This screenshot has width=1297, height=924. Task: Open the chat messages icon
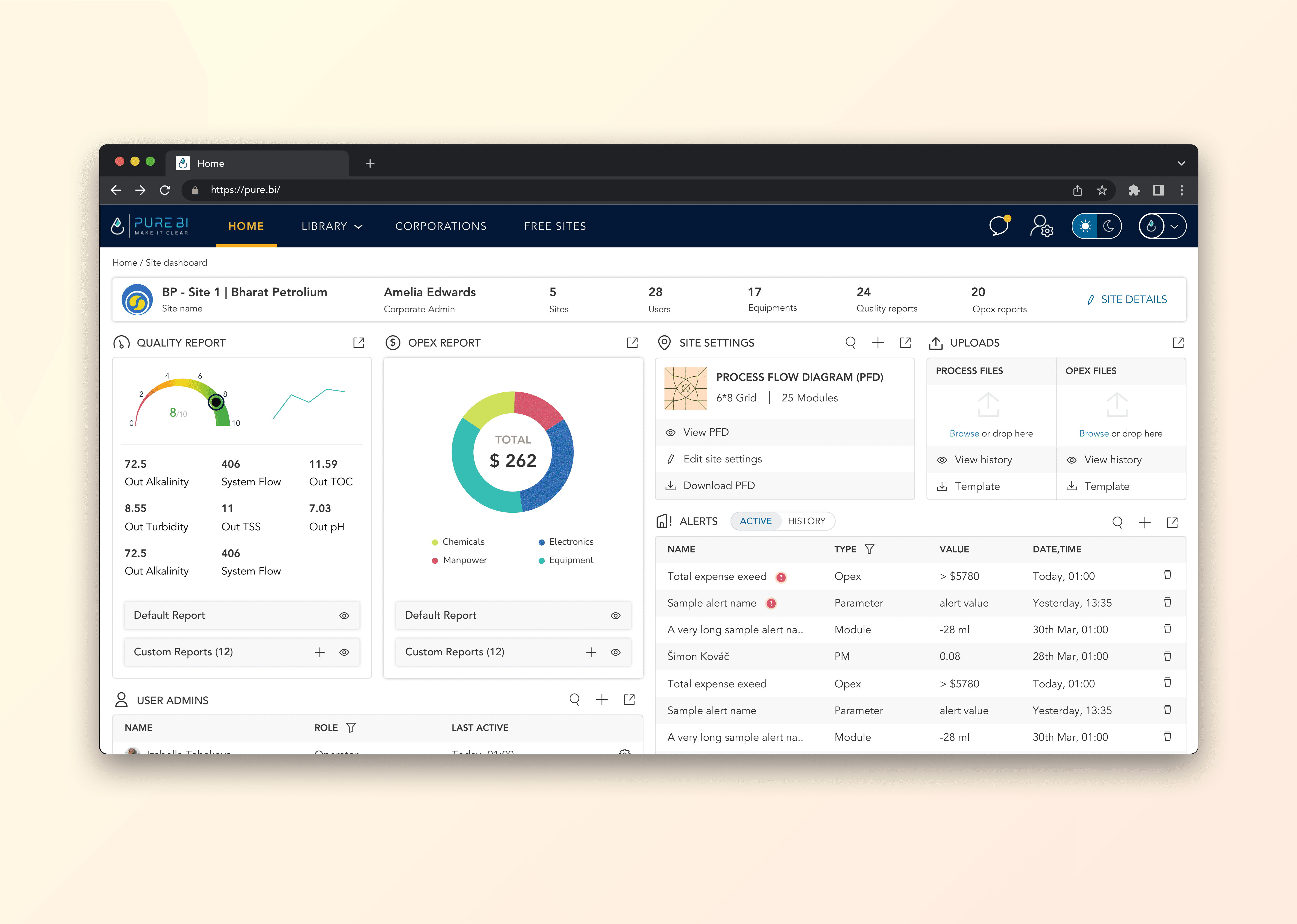click(999, 226)
